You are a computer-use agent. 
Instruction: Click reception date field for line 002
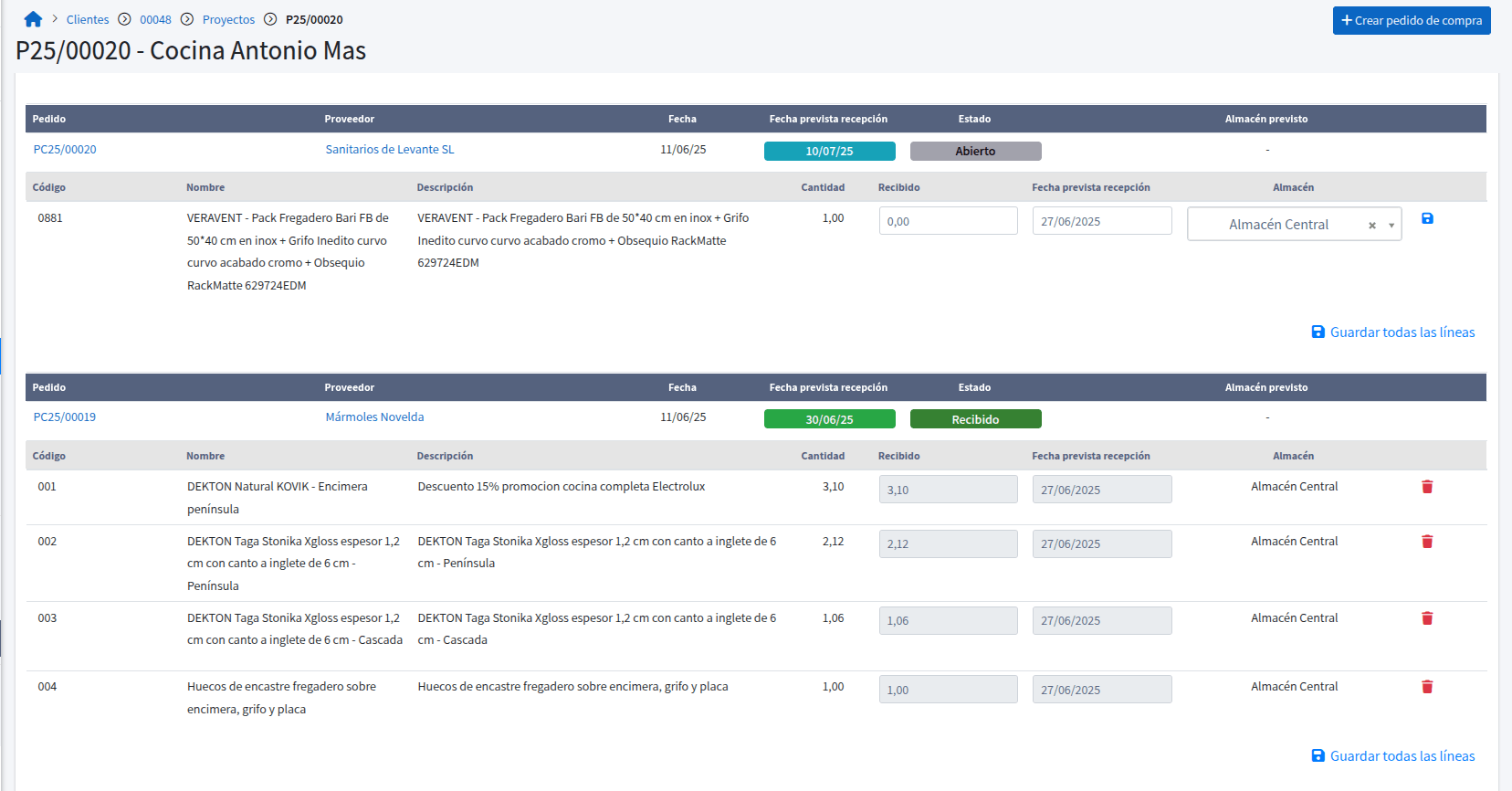click(1102, 543)
